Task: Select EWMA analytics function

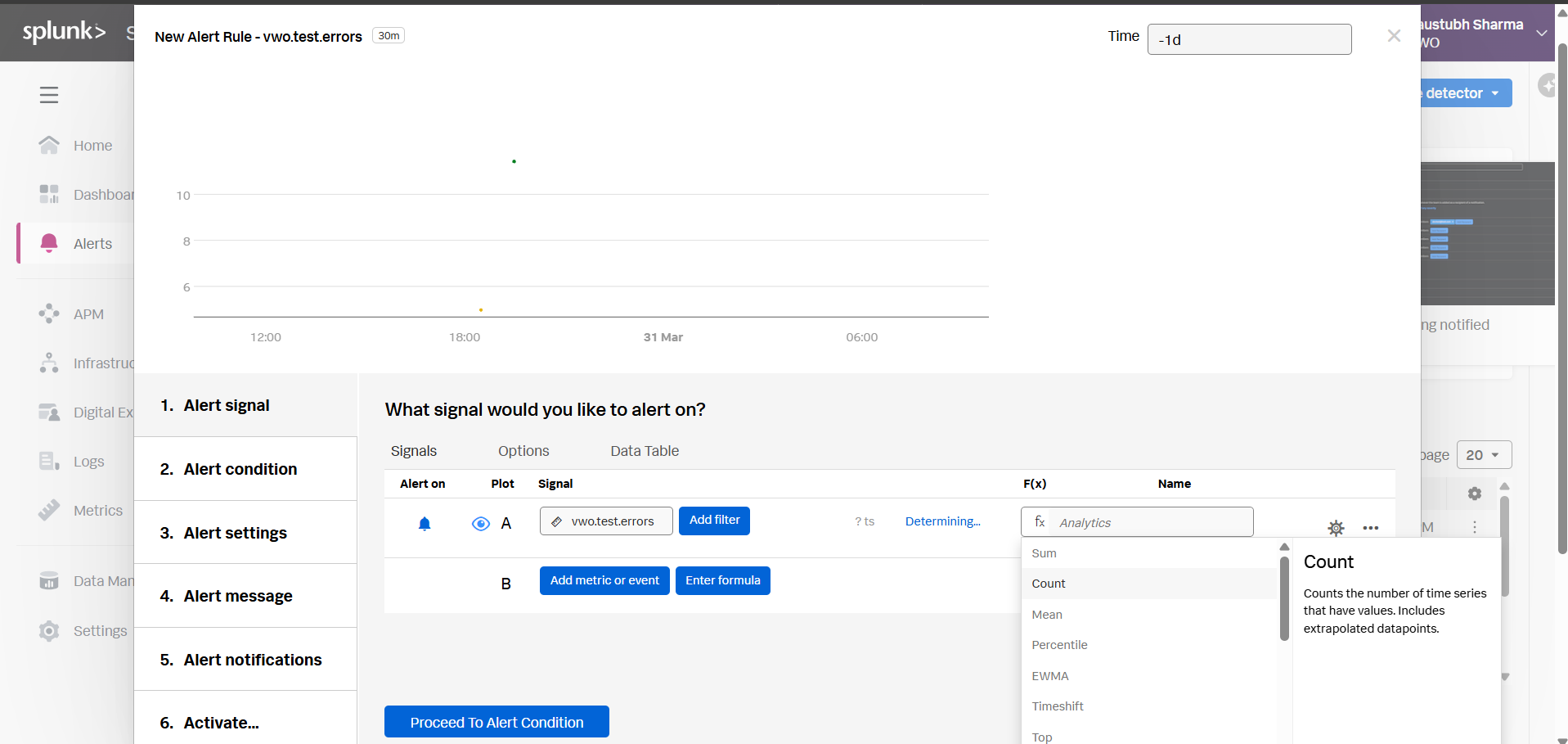Action: click(1149, 676)
